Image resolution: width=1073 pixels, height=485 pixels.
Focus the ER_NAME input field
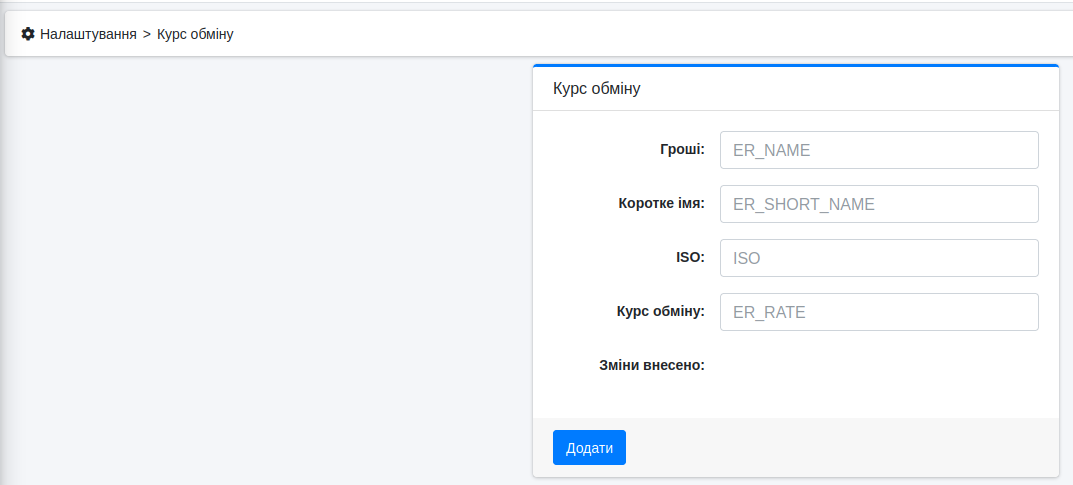[x=879, y=150]
